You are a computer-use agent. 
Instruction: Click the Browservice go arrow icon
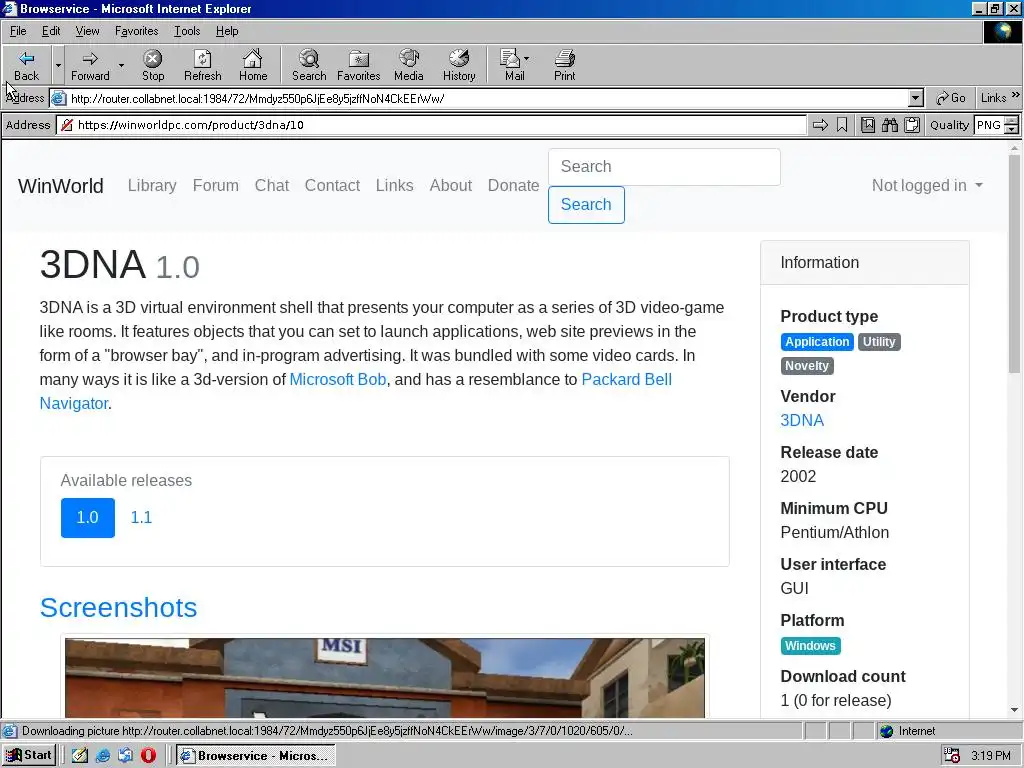820,125
